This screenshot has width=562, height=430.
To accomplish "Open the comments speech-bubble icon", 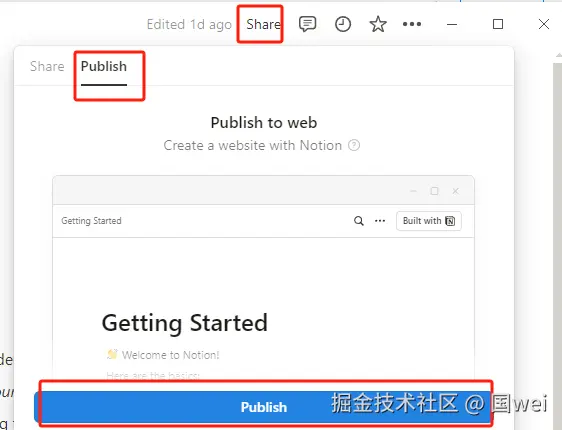I will [308, 24].
